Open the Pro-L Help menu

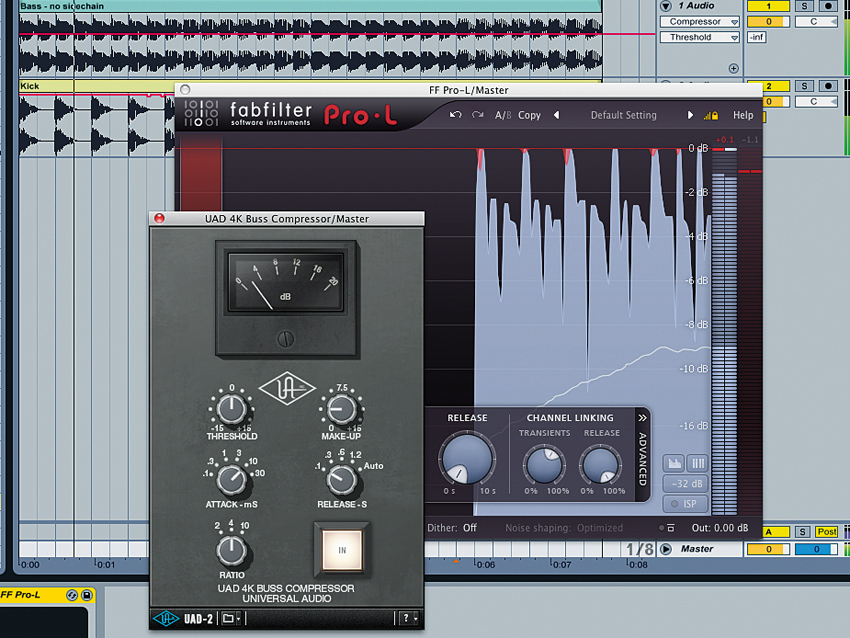743,115
